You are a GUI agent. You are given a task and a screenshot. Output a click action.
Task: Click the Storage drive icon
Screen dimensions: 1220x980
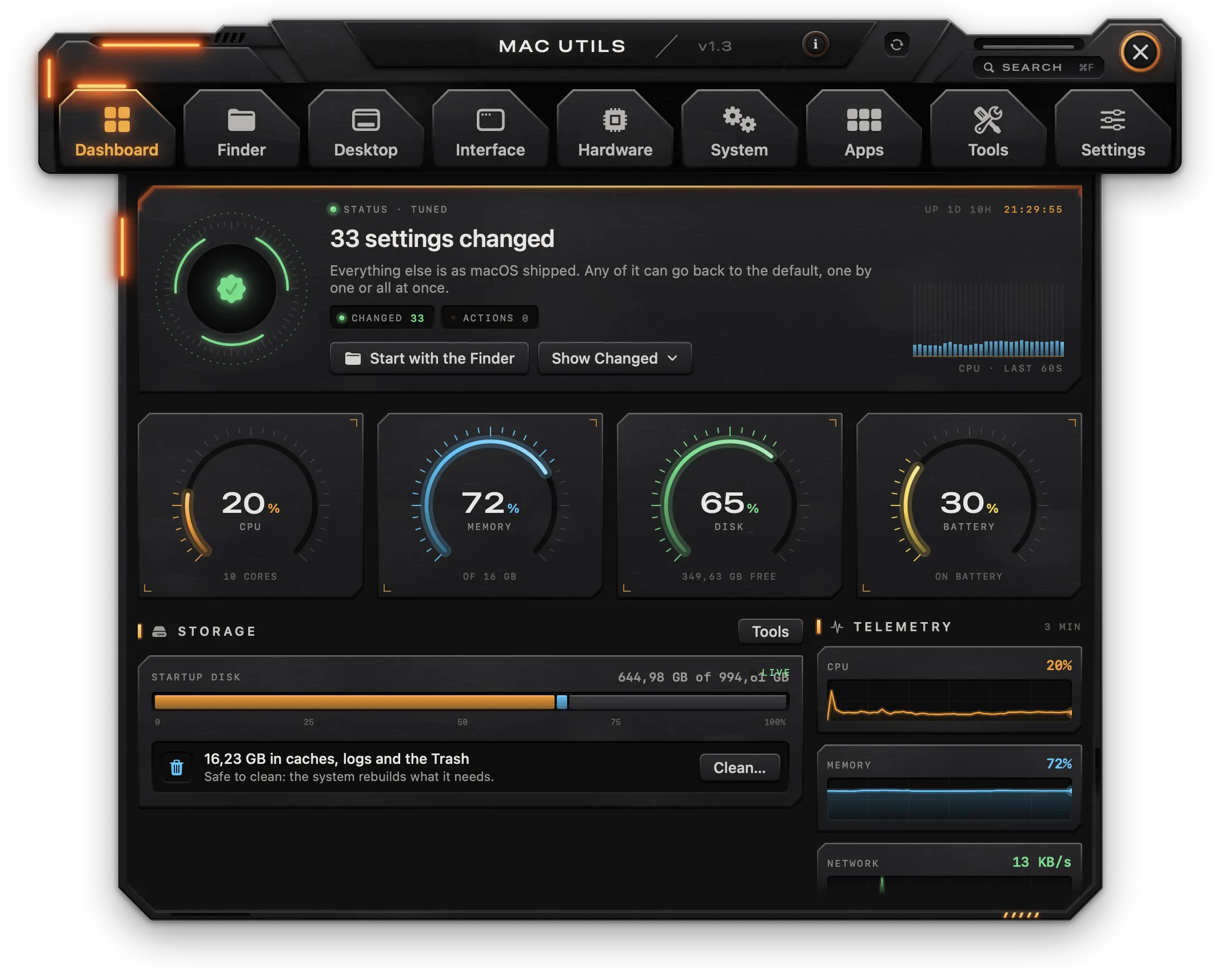pos(160,631)
